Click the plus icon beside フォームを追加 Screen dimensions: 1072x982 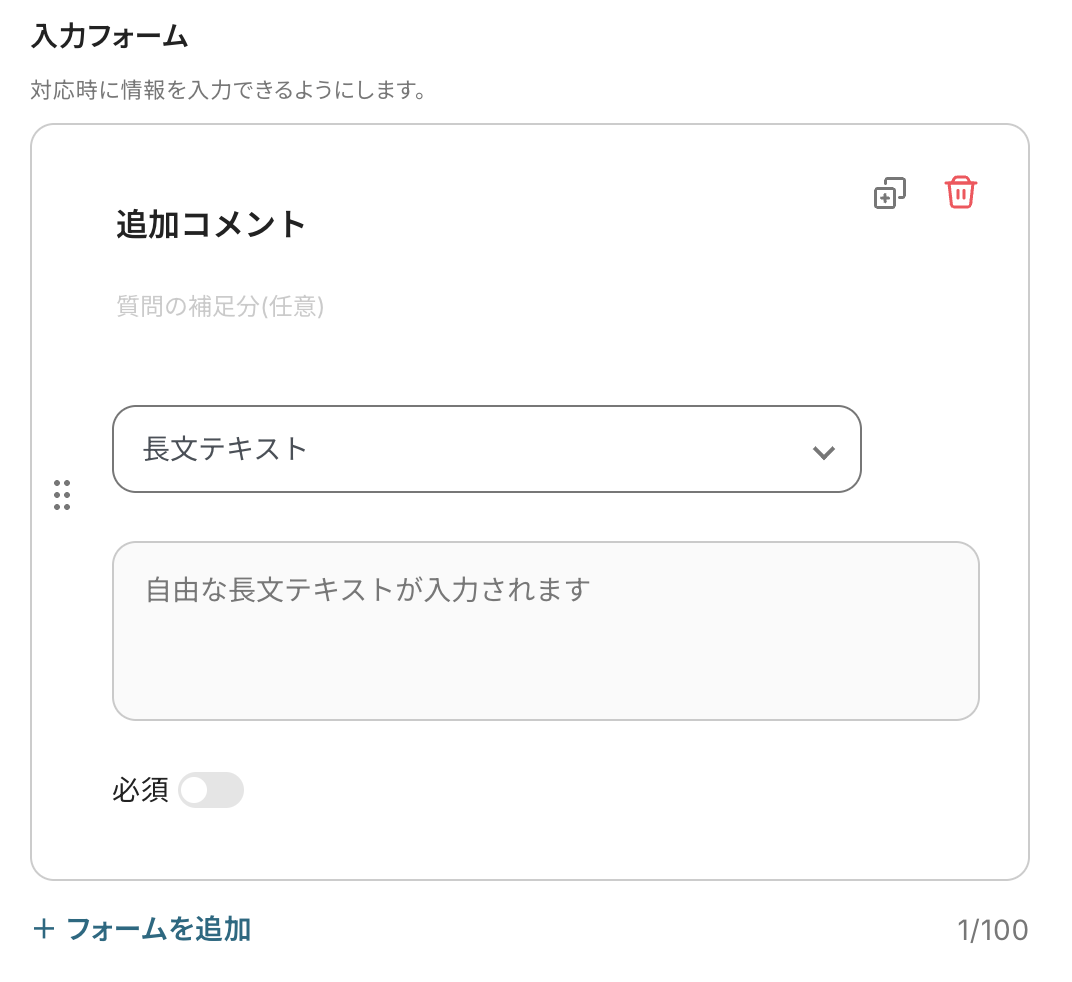click(43, 930)
